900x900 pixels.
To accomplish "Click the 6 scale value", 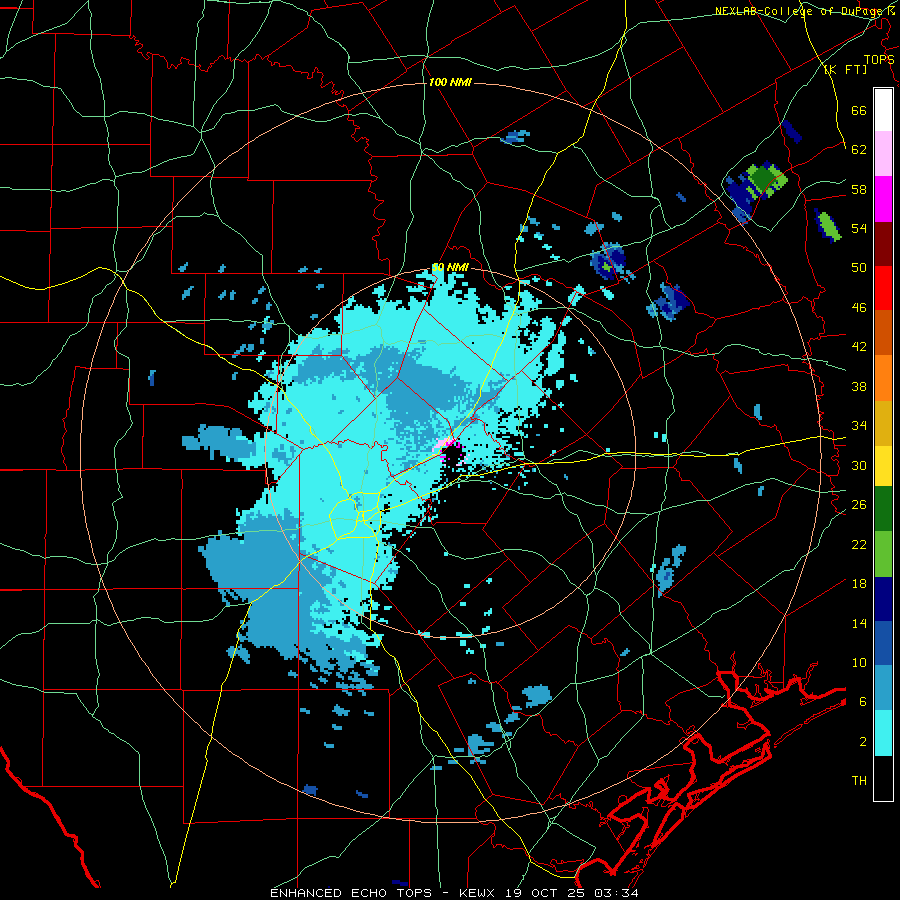I will [863, 702].
